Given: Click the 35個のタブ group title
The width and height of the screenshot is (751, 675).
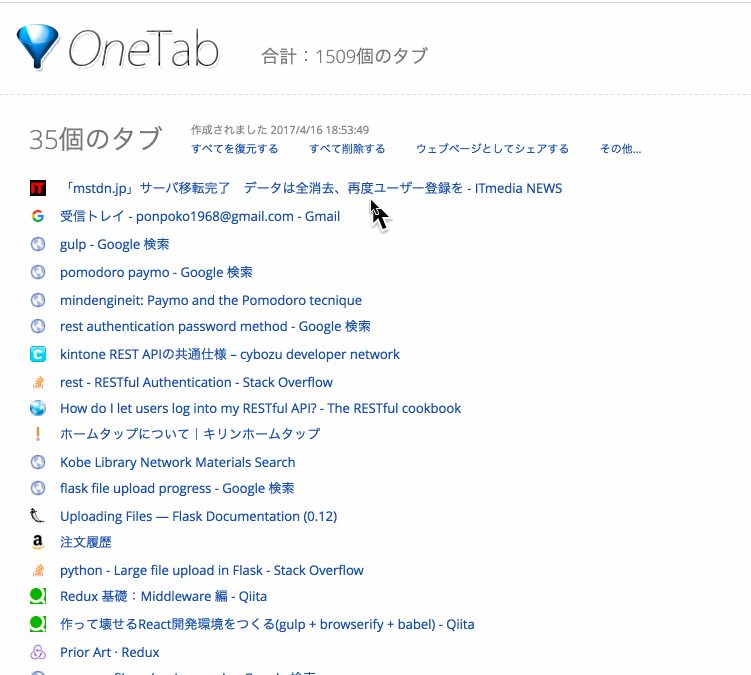Looking at the screenshot, I should (x=96, y=139).
